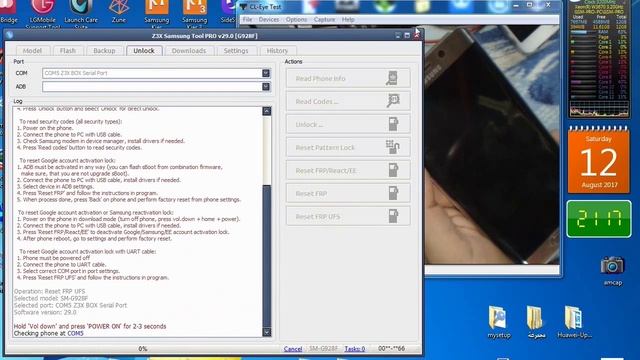Screen dimensions: 640x360
Task: Click the Reset Pattern Lock button
Action: [348, 147]
